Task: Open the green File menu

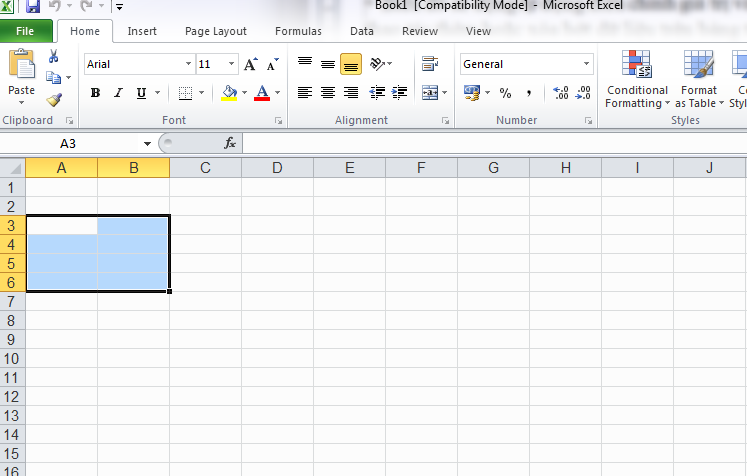Action: (x=25, y=31)
